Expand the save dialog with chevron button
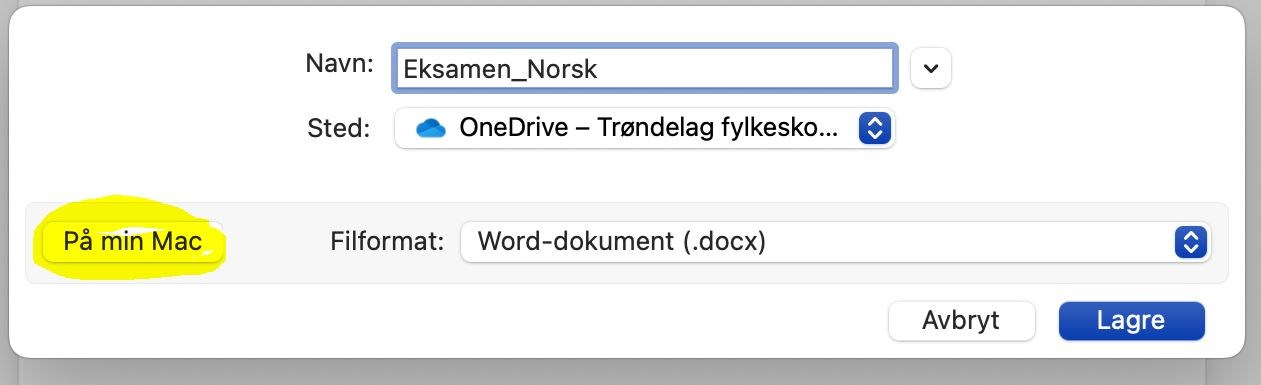This screenshot has height=385, width=1261. pos(931,68)
